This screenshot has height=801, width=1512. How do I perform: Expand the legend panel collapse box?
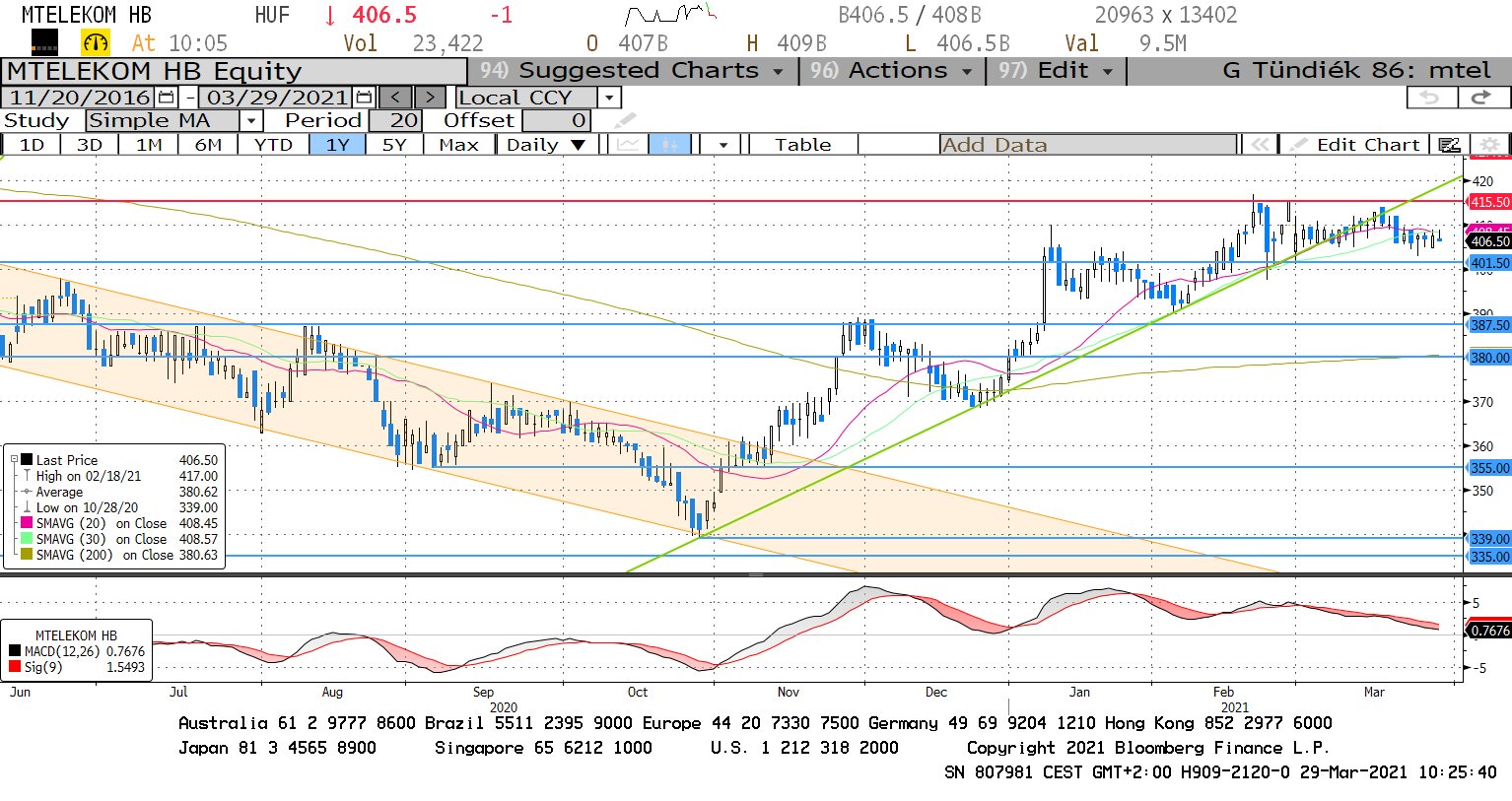click(14, 459)
